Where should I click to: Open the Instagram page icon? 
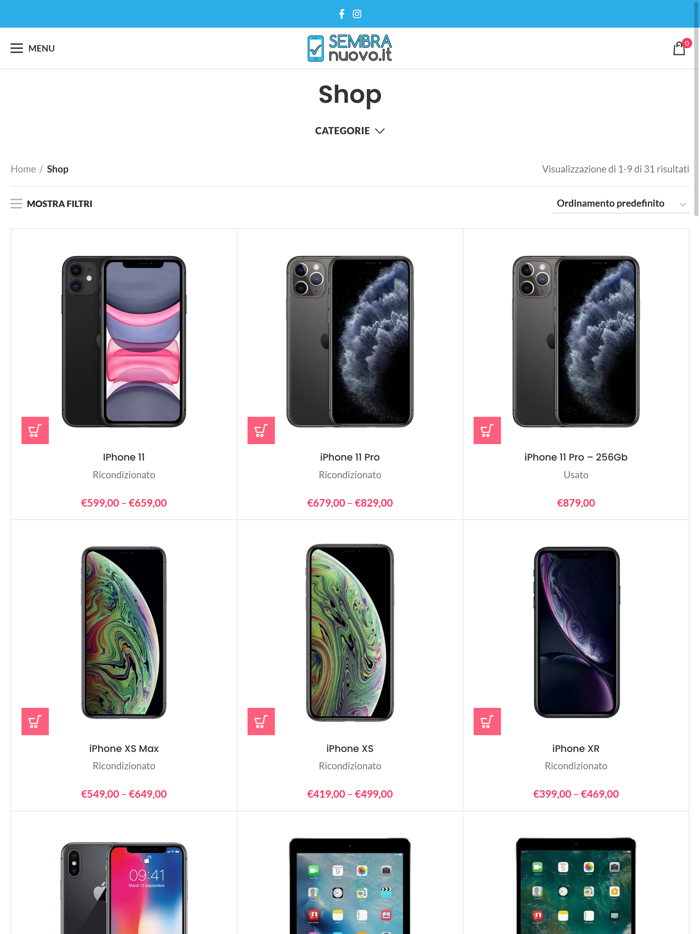pos(357,14)
